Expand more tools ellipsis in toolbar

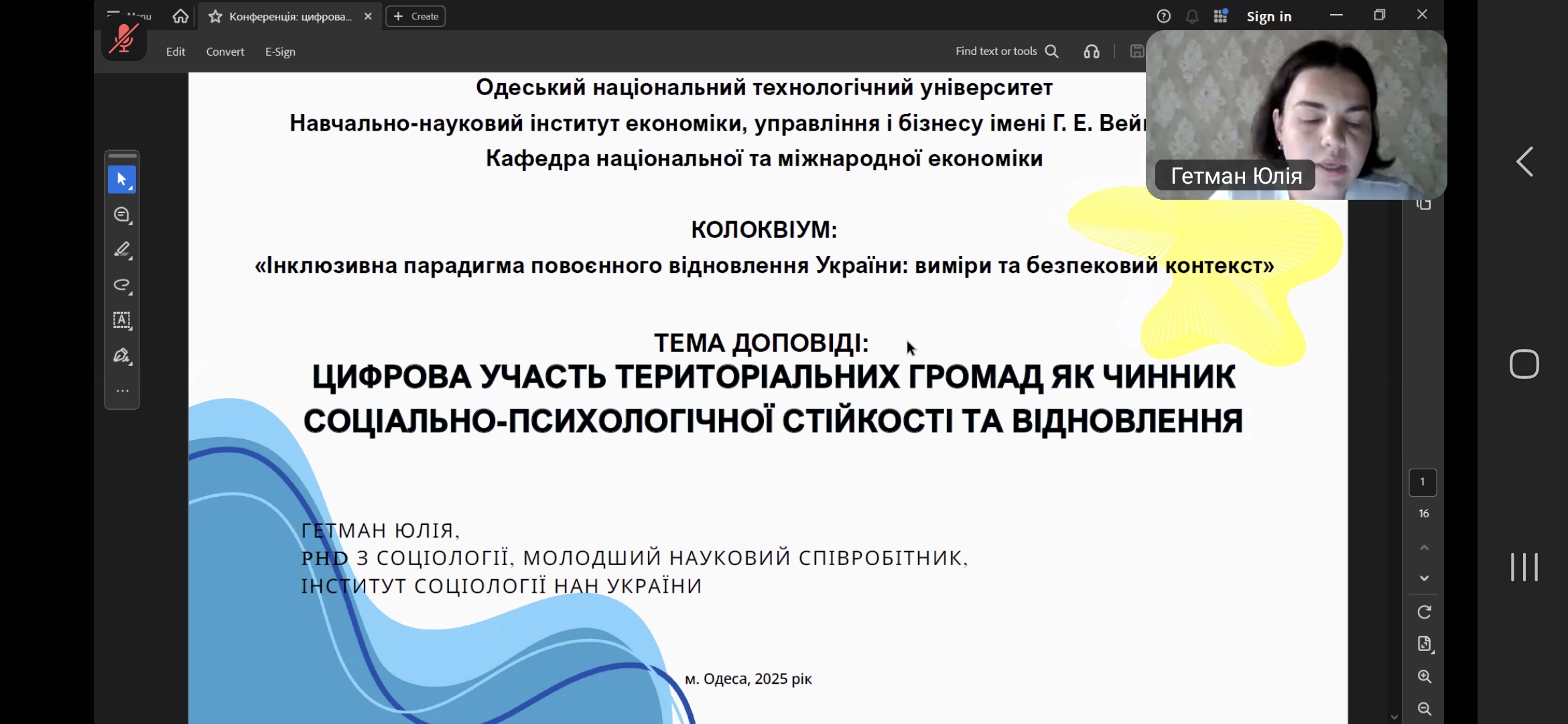point(122,391)
